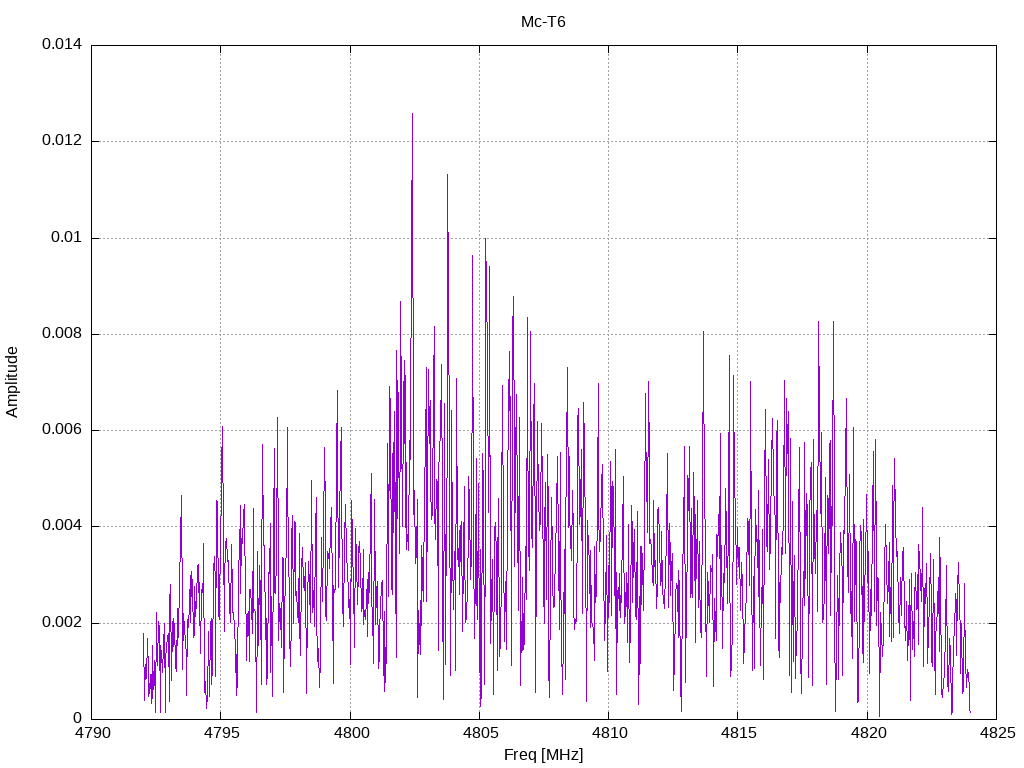Click the tallest spectrum peak near 4802 MHz
Image resolution: width=1024 pixels, height=768 pixels.
coord(412,115)
